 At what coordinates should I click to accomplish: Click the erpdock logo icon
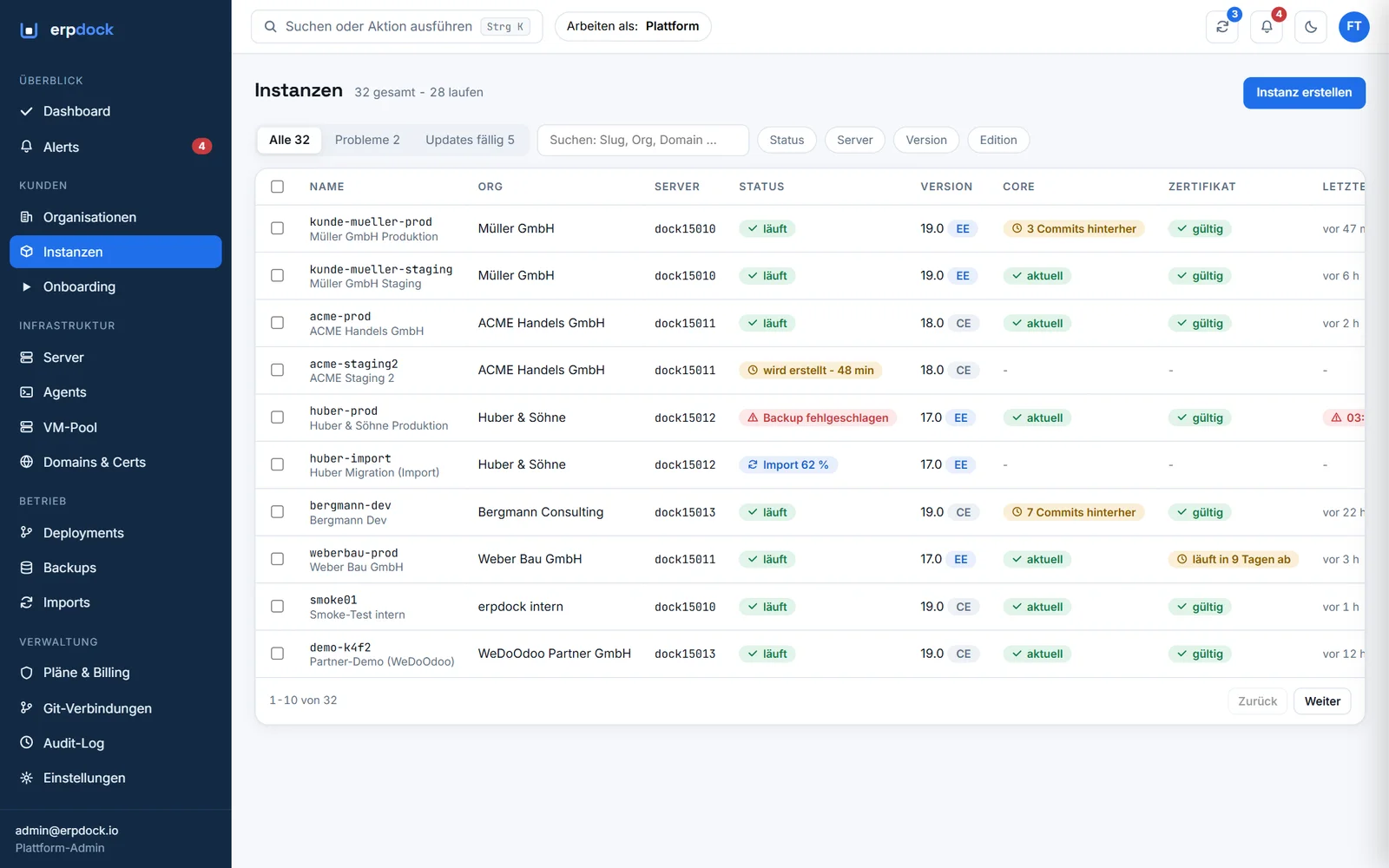point(29,30)
